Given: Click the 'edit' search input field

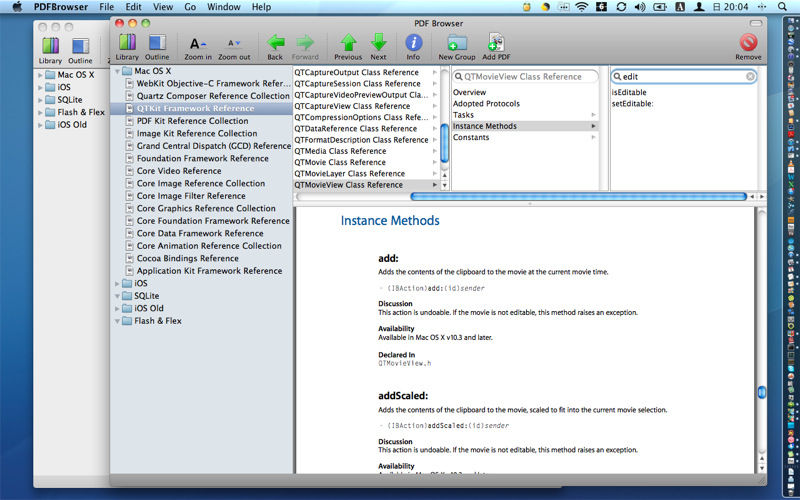Looking at the screenshot, I should [683, 77].
